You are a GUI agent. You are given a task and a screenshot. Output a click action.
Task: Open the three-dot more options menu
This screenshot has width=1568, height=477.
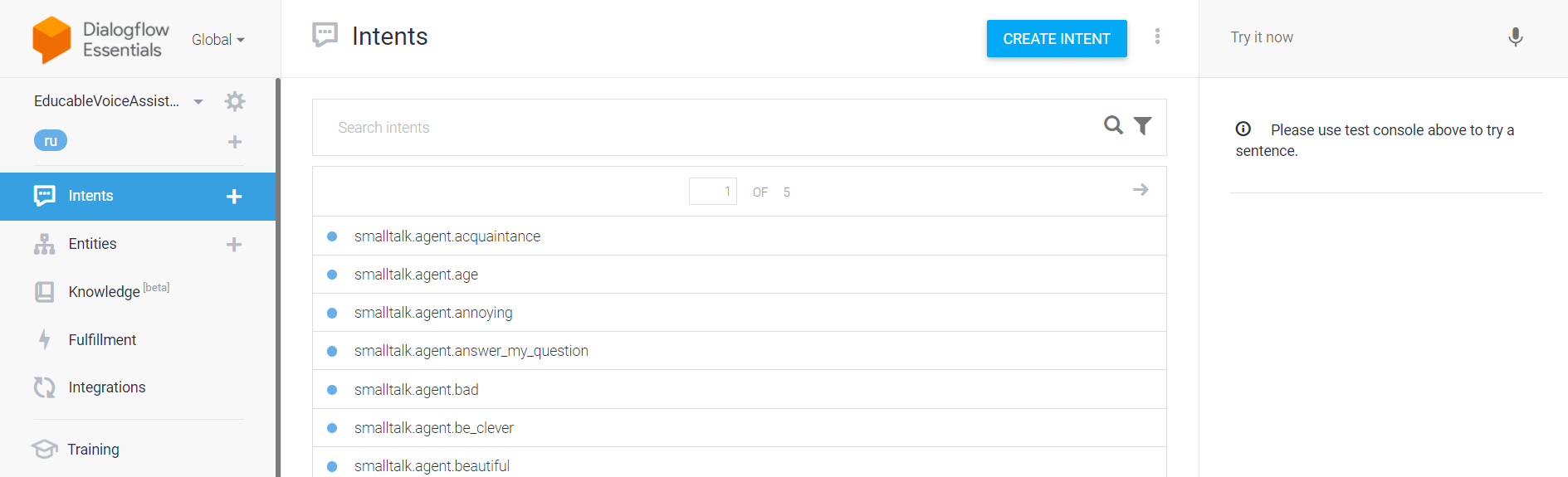[x=1157, y=37]
